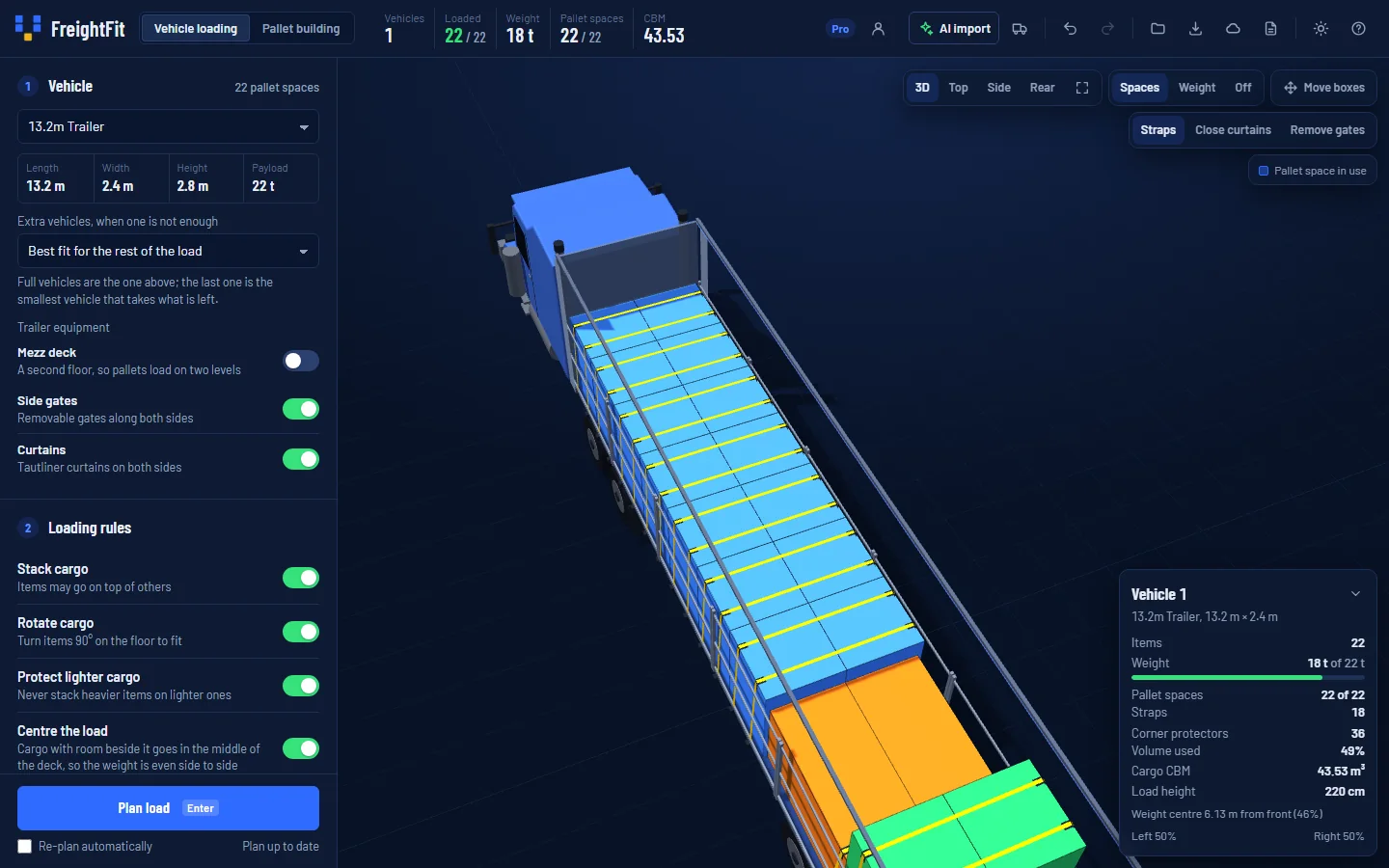Toggle the light theme sun icon
The width and height of the screenshot is (1389, 868).
click(1321, 29)
